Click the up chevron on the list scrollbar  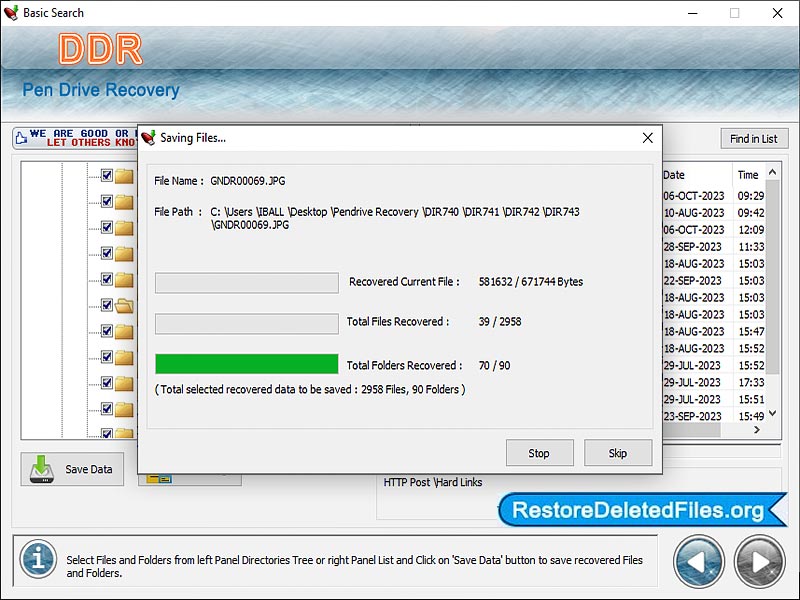pyautogui.click(x=771, y=174)
